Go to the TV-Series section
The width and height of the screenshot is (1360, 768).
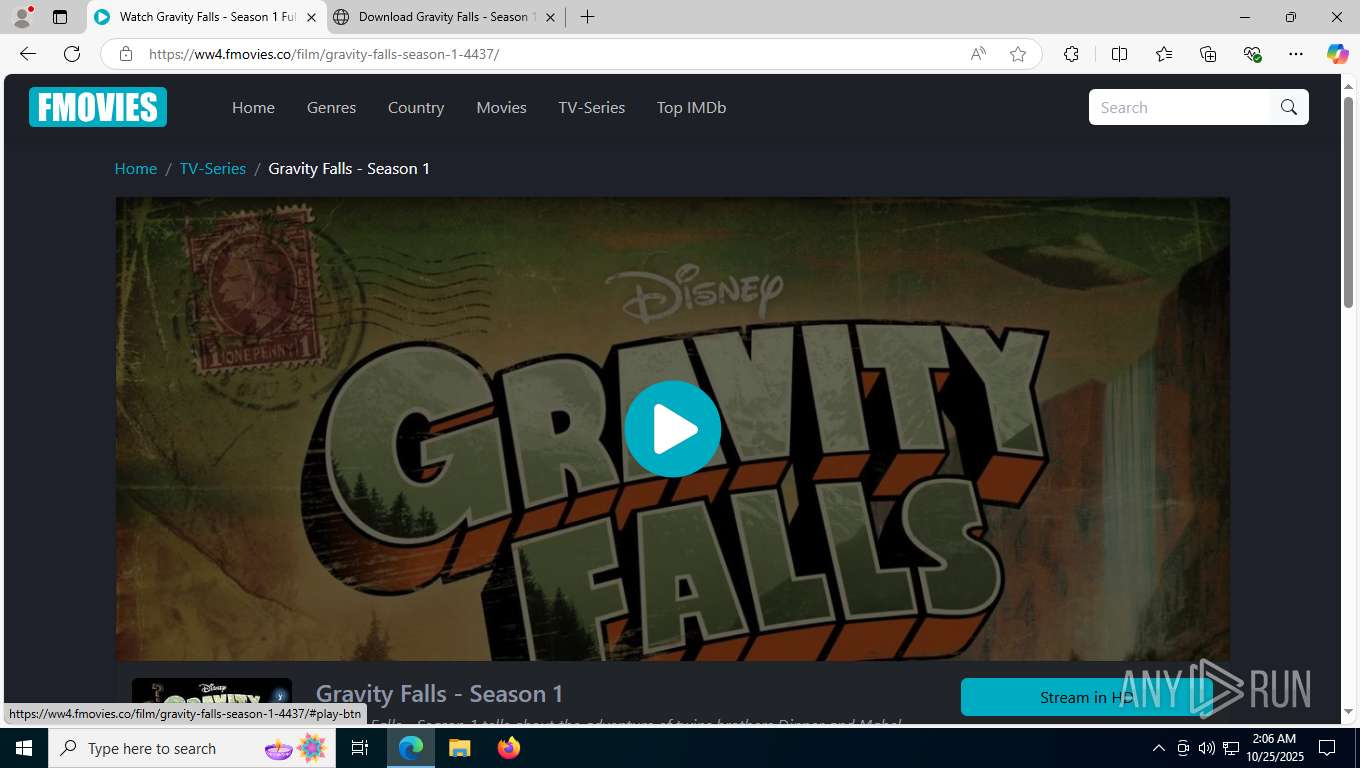click(591, 107)
